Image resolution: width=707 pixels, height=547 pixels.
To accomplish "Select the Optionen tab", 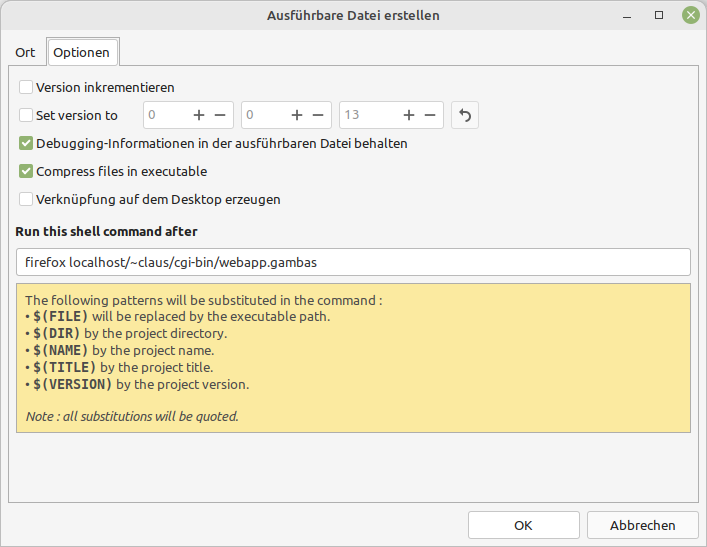I will 82,52.
